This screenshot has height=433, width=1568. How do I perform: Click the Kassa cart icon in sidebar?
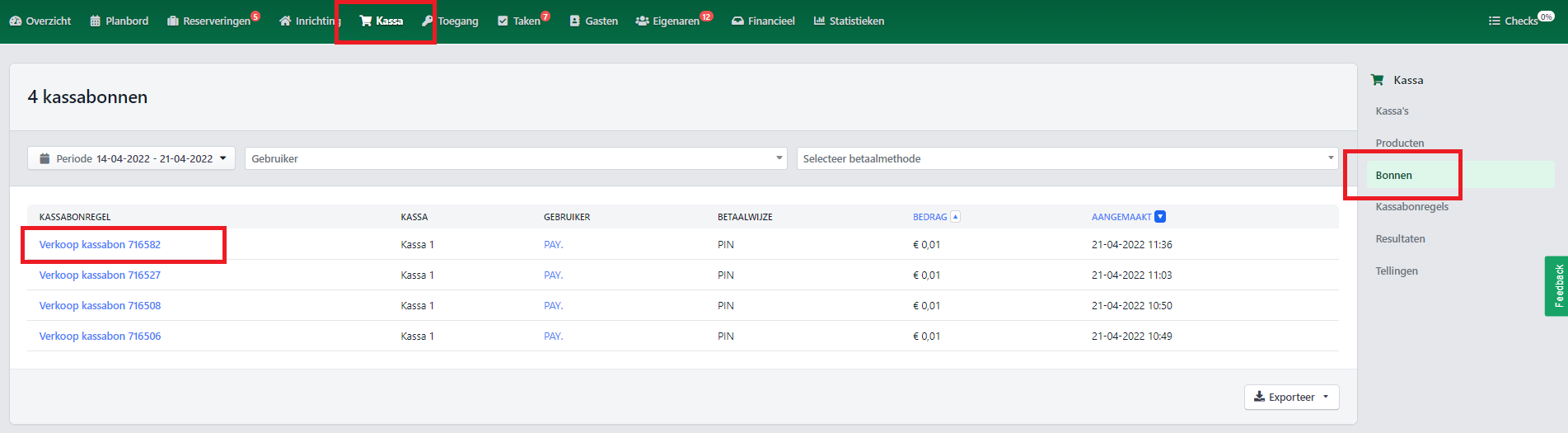[x=1377, y=80]
